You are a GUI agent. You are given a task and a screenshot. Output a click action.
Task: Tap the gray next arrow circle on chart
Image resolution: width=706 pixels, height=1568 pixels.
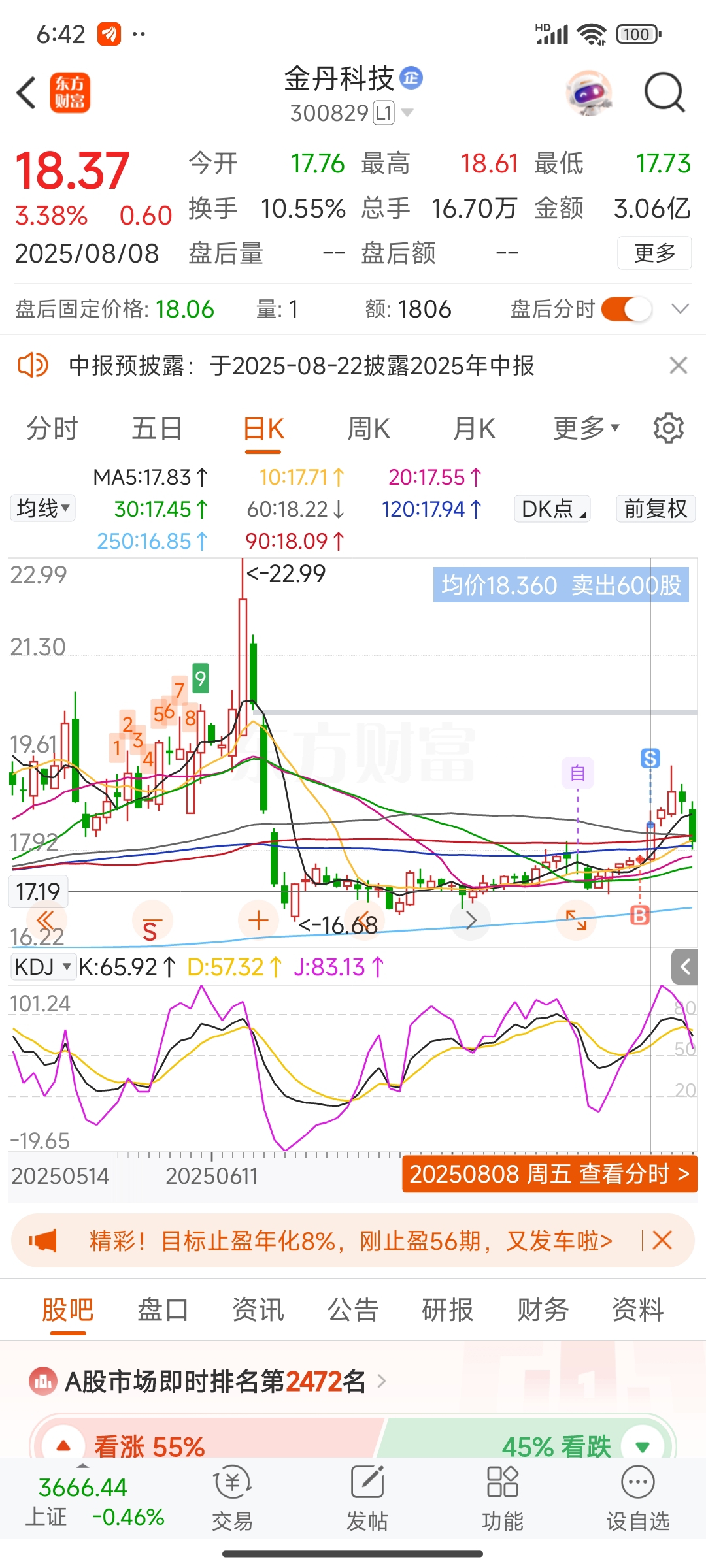coord(471,920)
